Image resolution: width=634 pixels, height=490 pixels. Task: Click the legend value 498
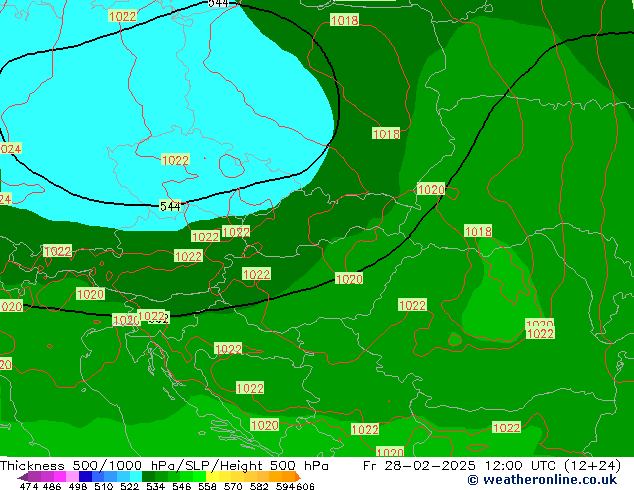click(x=78, y=486)
